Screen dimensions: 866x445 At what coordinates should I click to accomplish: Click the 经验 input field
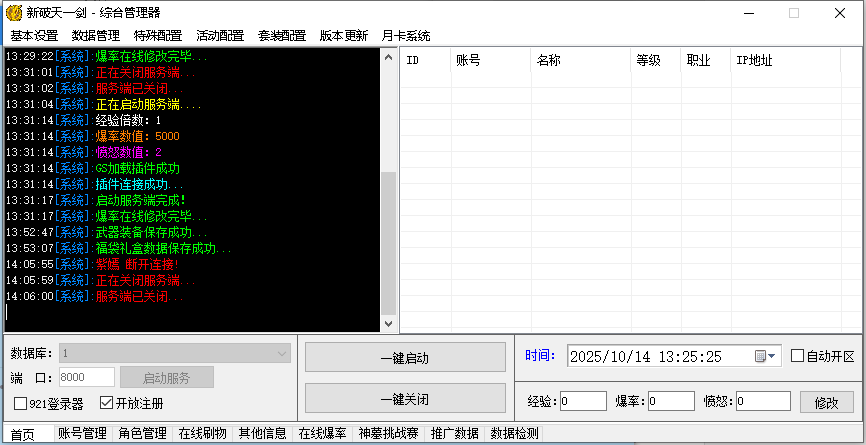[x=583, y=401]
